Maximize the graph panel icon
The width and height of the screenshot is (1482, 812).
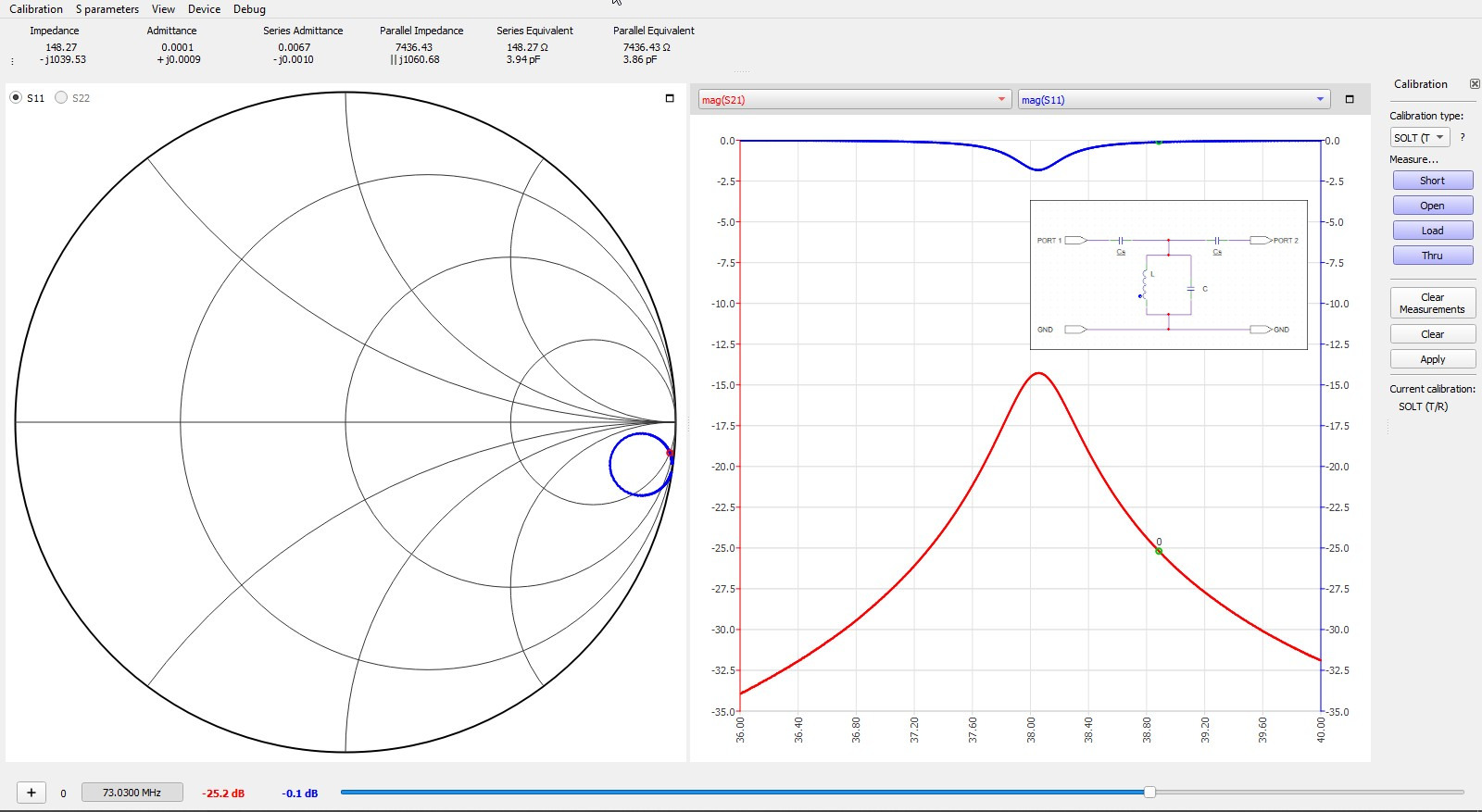click(1350, 99)
